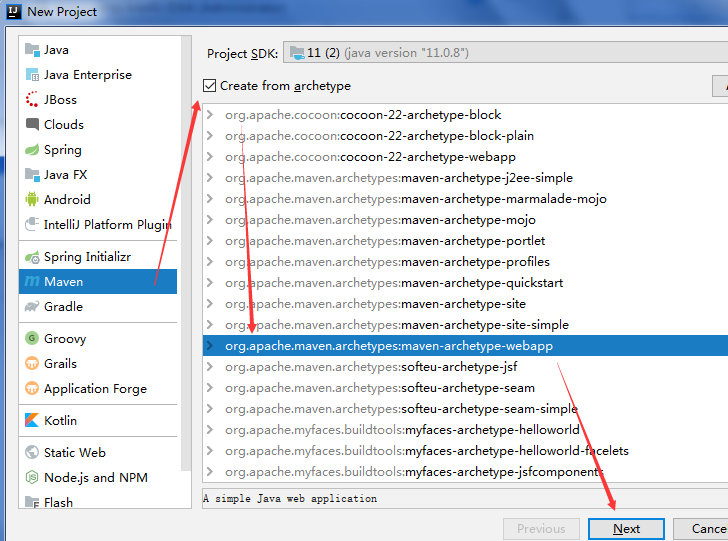728x541 pixels.
Task: Click the Application Forge icon
Action: click(x=32, y=388)
